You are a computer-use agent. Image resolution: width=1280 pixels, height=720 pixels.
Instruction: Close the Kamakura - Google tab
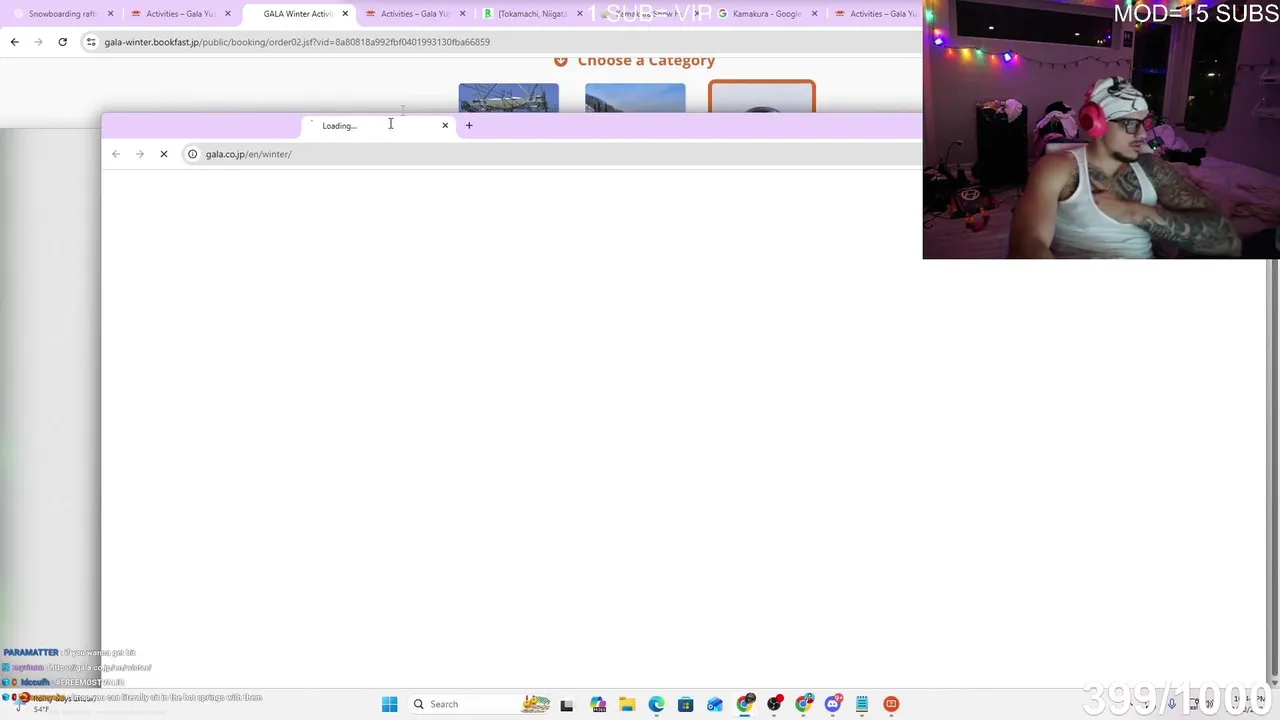pyautogui.click(x=814, y=14)
